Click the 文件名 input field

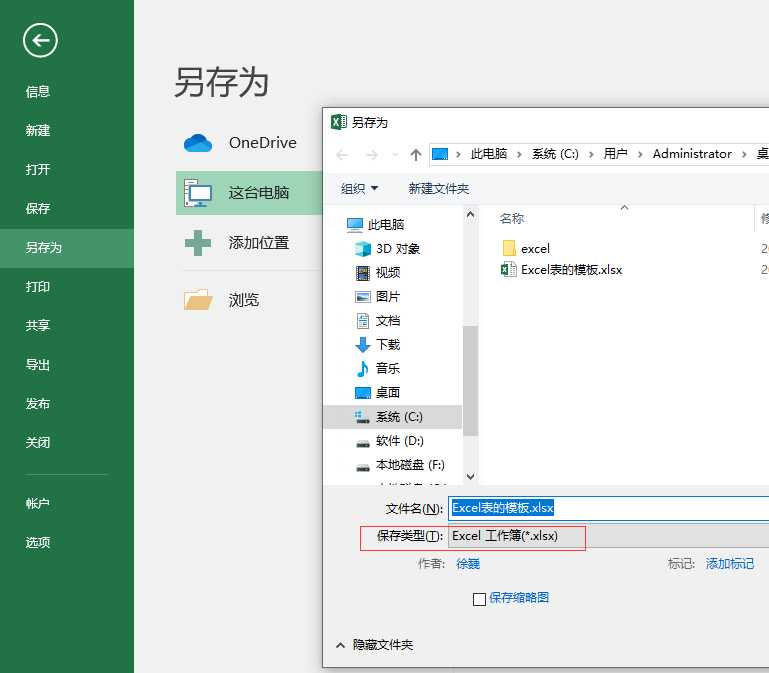pyautogui.click(x=608, y=508)
